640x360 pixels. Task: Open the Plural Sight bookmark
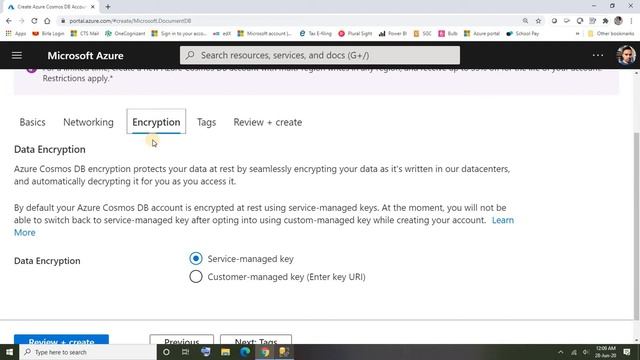355,33
